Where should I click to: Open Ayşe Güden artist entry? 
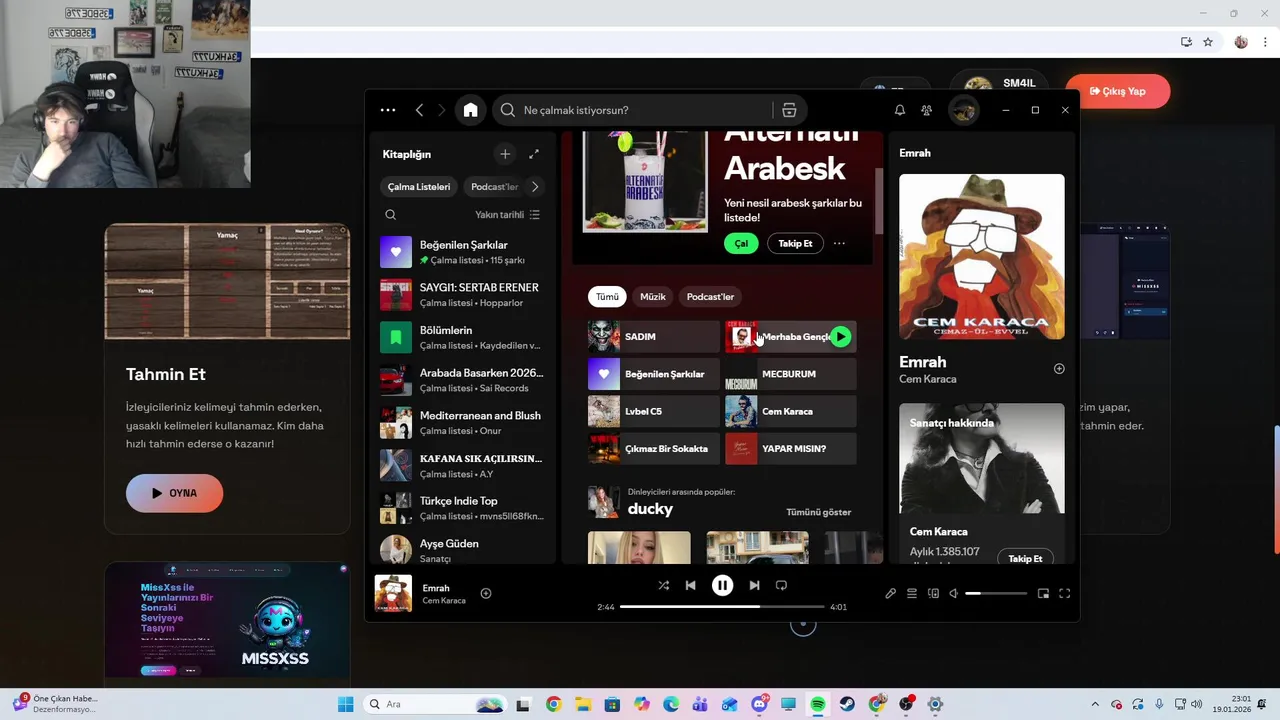463,551
